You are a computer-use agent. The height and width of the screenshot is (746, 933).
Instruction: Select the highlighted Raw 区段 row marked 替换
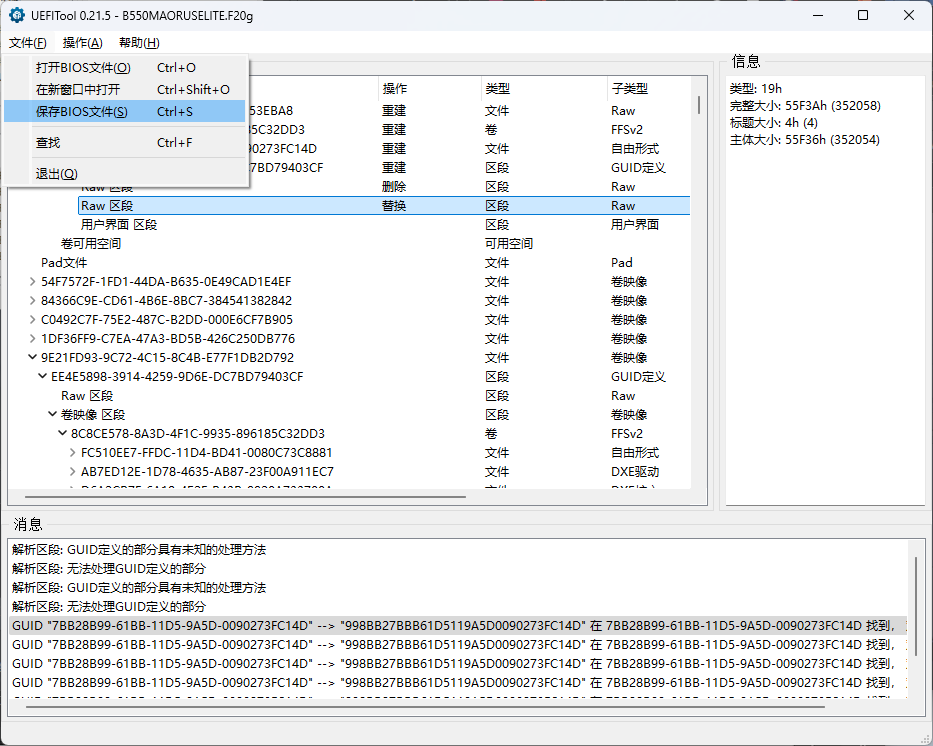click(106, 206)
